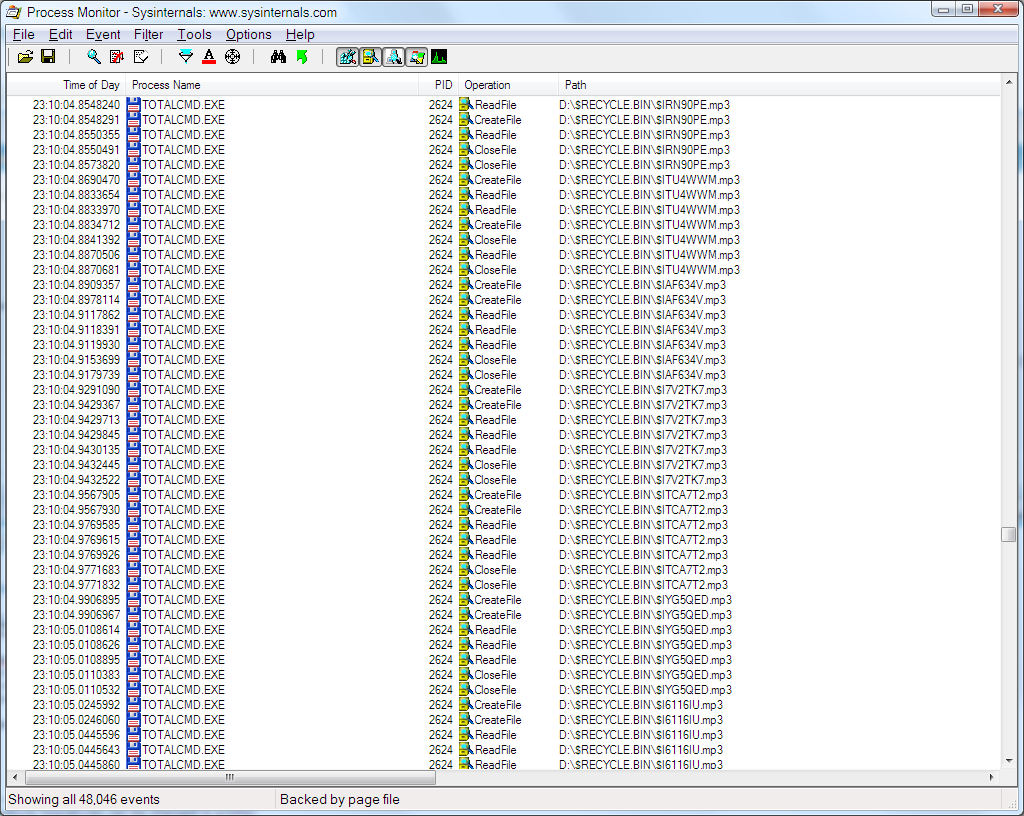The width and height of the screenshot is (1024, 816).
Task: Click CloseFile icon in row 23:10:04.8841392
Action: (466, 240)
